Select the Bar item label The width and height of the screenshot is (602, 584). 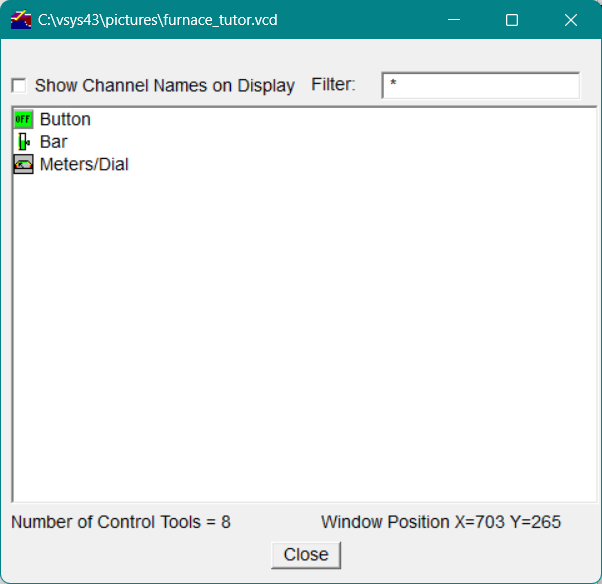[x=54, y=142]
